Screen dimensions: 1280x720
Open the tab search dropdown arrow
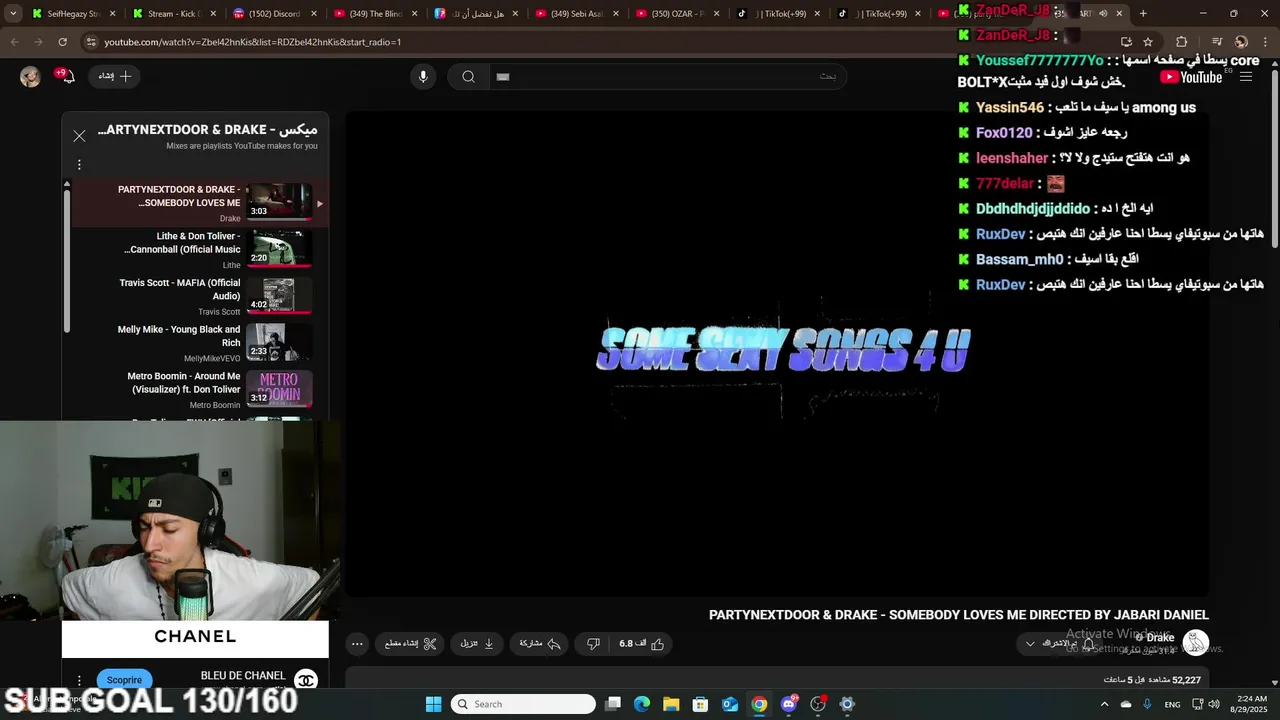pyautogui.click(x=13, y=14)
